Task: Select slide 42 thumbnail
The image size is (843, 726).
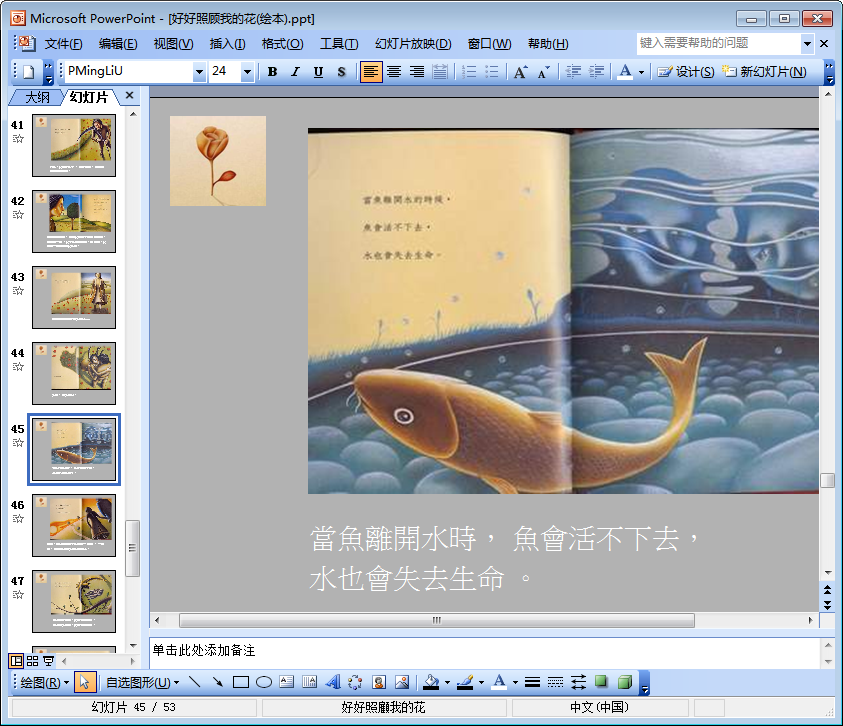Action: [x=74, y=221]
